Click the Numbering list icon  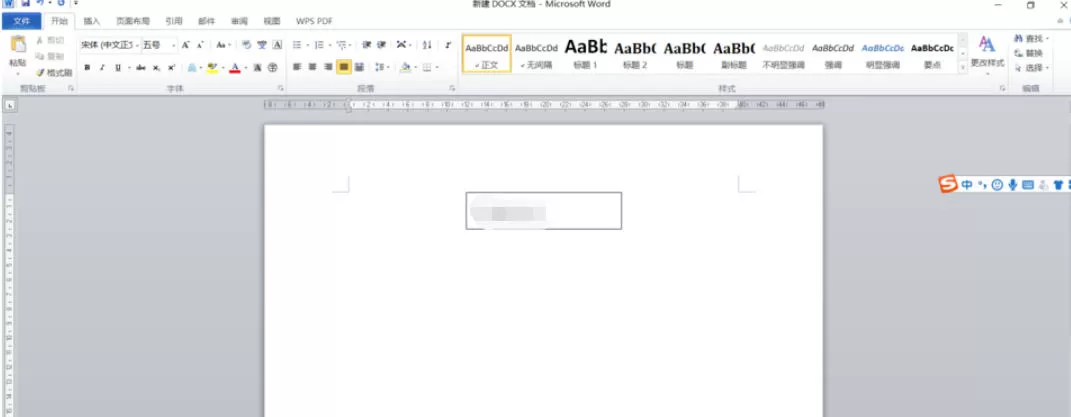click(x=319, y=45)
